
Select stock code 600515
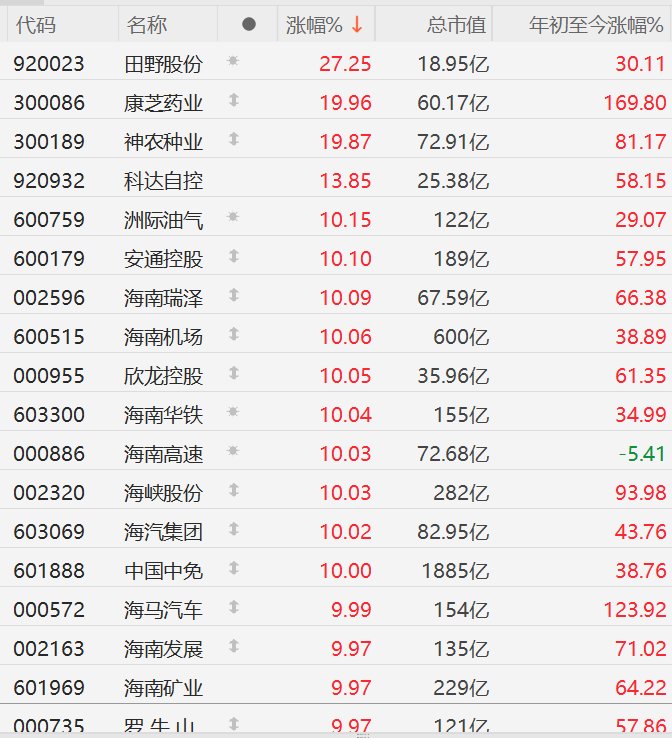pyautogui.click(x=49, y=337)
